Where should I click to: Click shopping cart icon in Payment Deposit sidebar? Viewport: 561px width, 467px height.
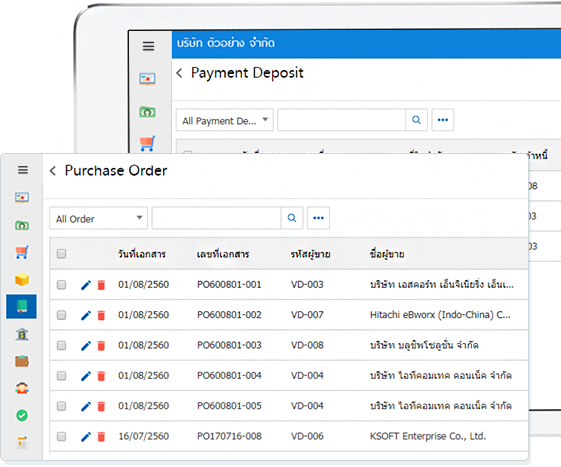(147, 143)
